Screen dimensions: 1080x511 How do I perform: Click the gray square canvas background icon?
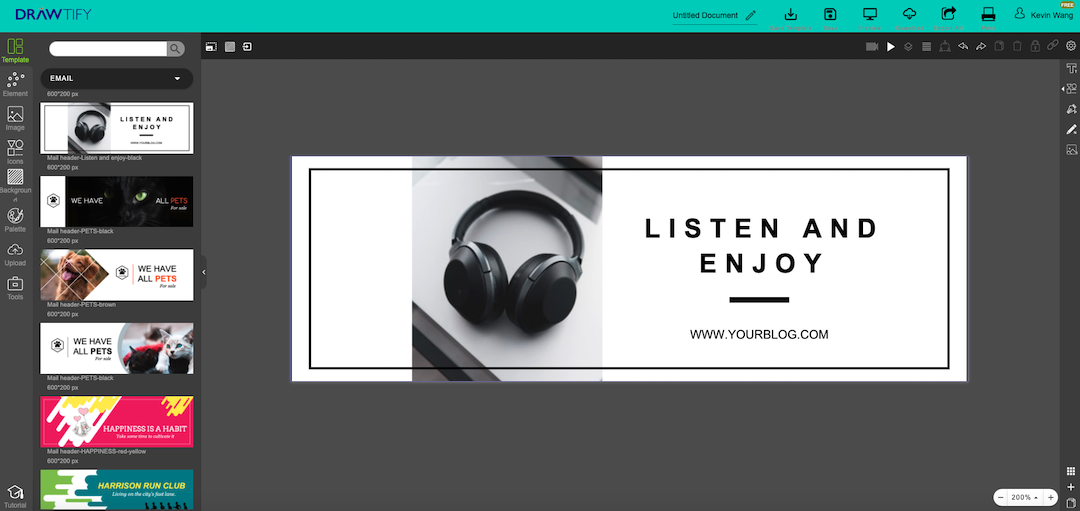pyautogui.click(x=230, y=46)
